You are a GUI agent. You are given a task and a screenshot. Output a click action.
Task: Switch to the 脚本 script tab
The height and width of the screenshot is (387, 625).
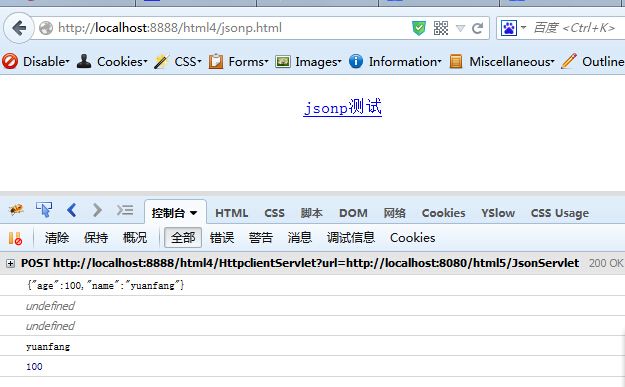311,213
